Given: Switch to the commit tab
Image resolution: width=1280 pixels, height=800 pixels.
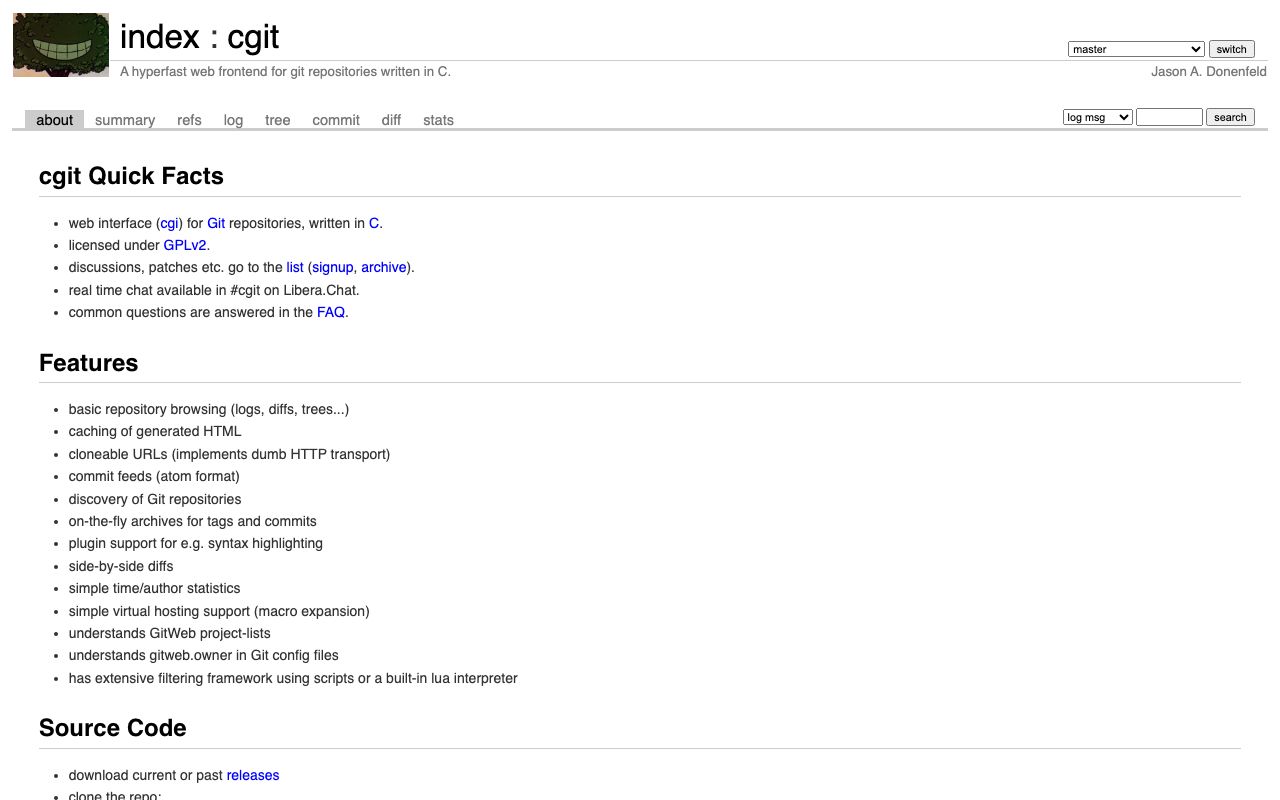Looking at the screenshot, I should click(336, 120).
